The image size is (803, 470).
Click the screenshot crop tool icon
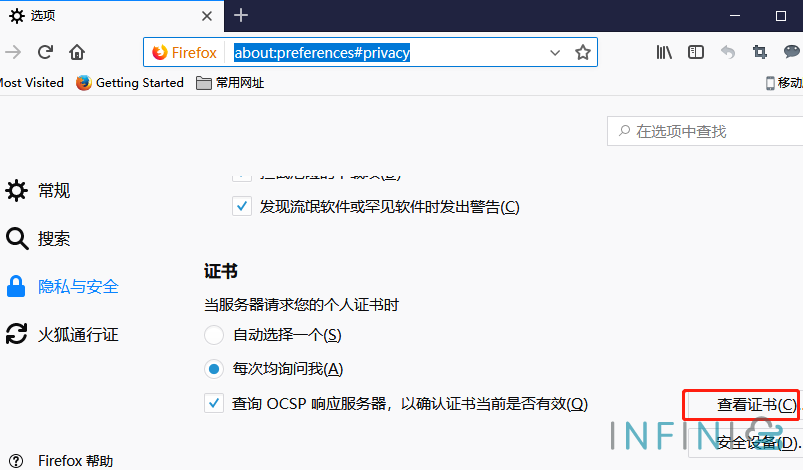click(x=759, y=52)
